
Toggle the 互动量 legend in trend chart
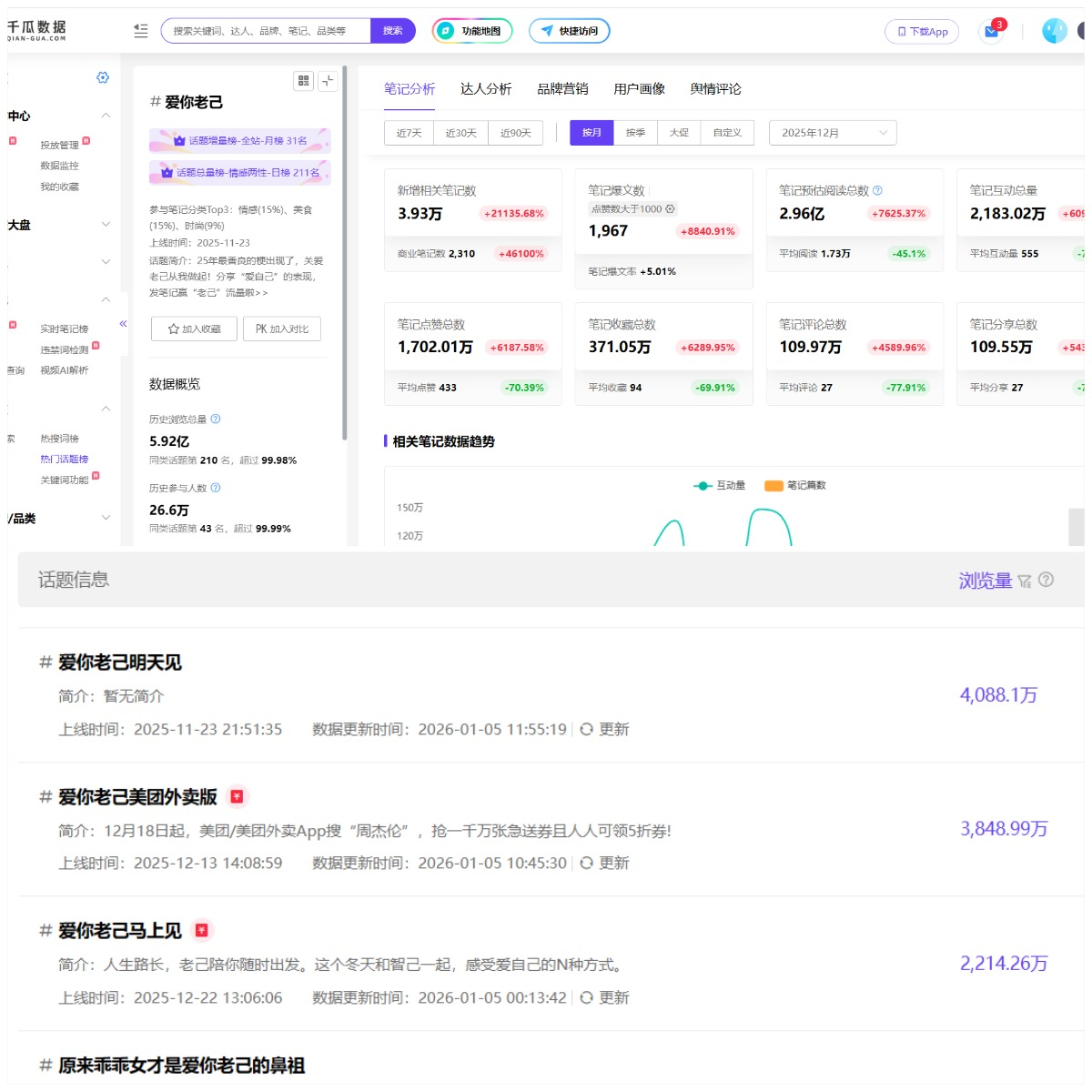pos(720,486)
